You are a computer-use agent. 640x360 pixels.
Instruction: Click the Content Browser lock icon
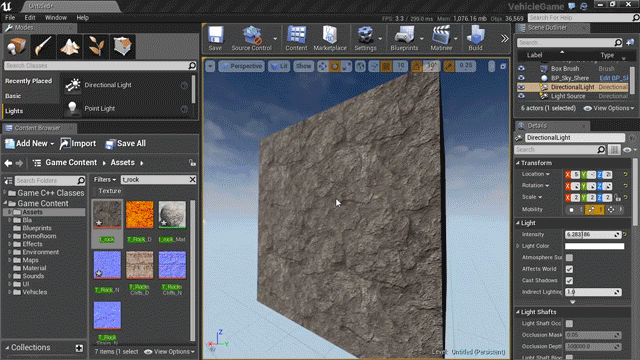click(x=192, y=163)
